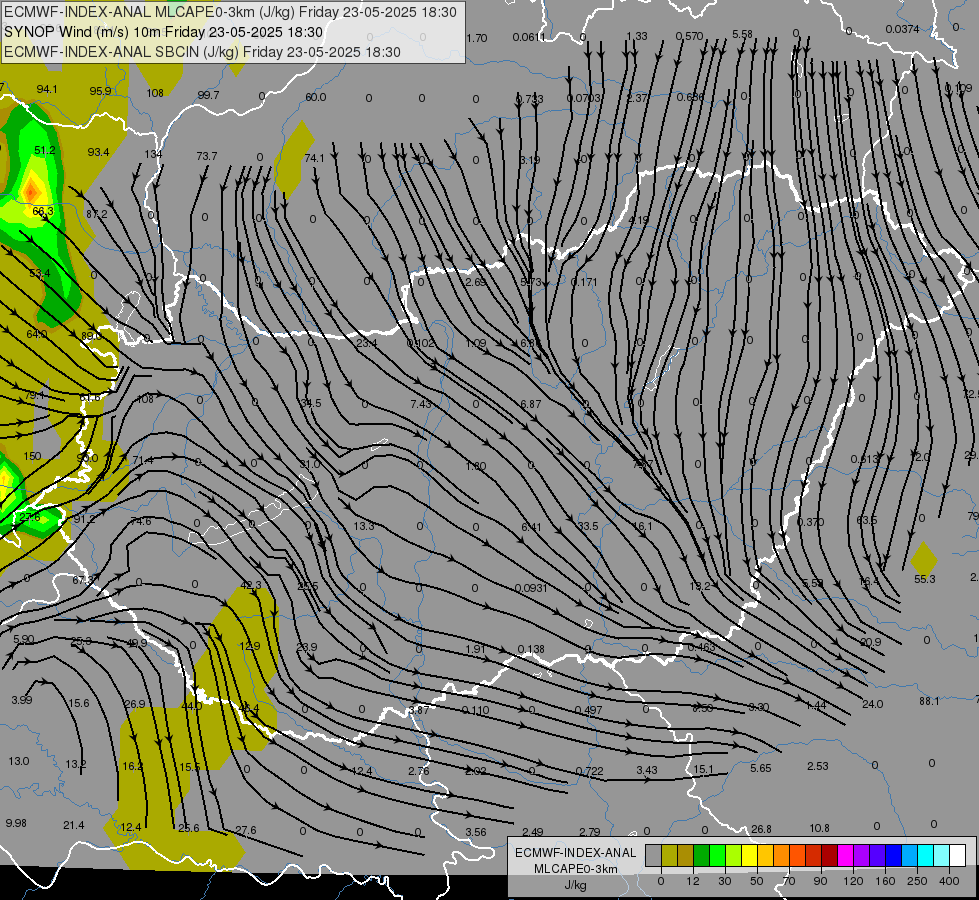Click the map value 87.2
The image size is (979, 900).
97,214
